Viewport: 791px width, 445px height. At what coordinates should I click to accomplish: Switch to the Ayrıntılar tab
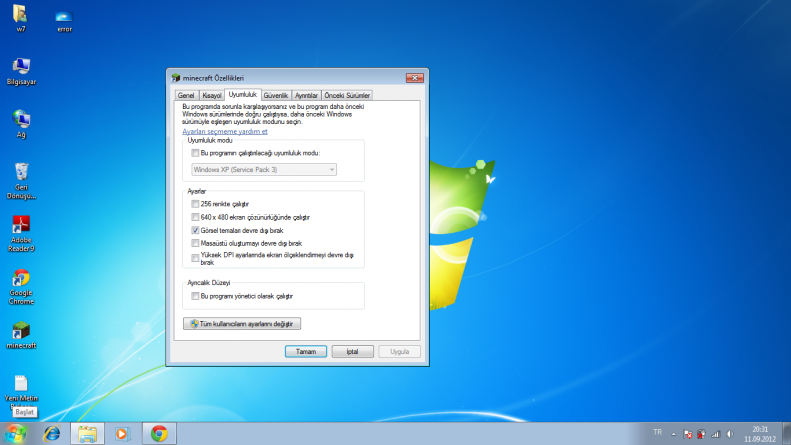(x=306, y=95)
